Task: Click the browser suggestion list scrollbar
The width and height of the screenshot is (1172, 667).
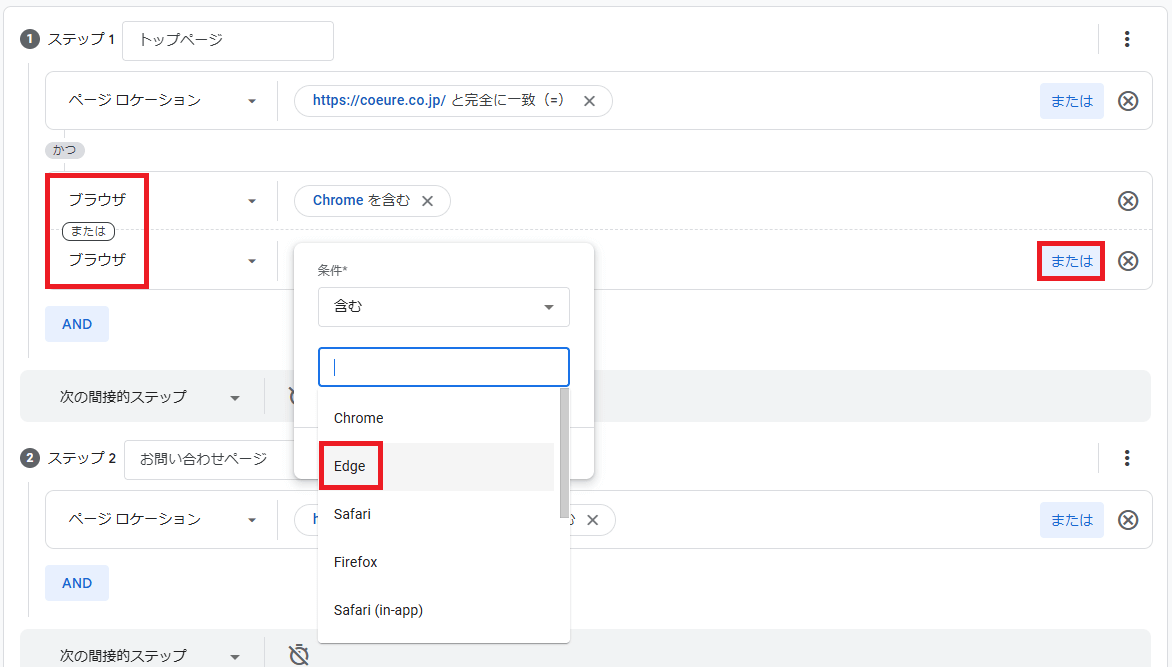Action: [x=564, y=450]
